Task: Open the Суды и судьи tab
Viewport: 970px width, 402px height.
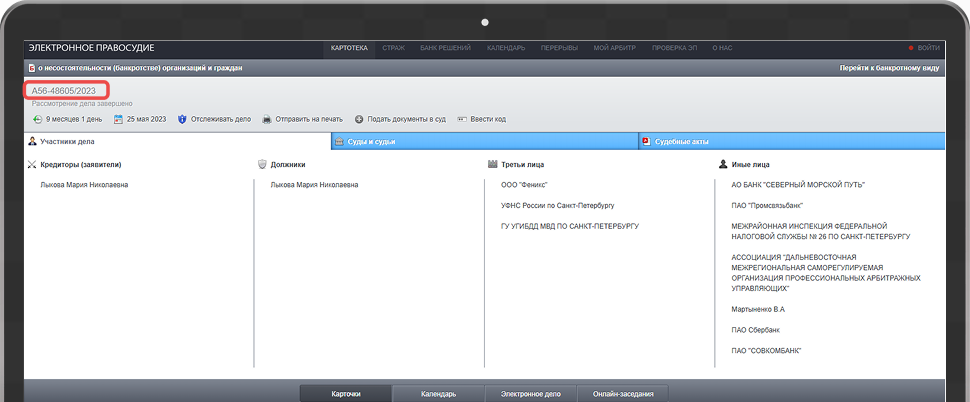Action: click(371, 142)
